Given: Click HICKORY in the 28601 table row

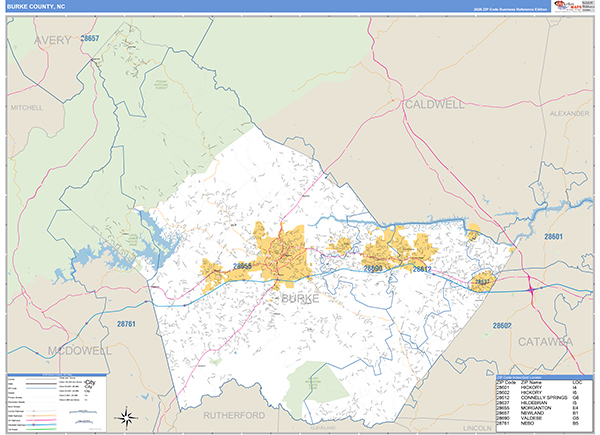Looking at the screenshot, I should [531, 388].
